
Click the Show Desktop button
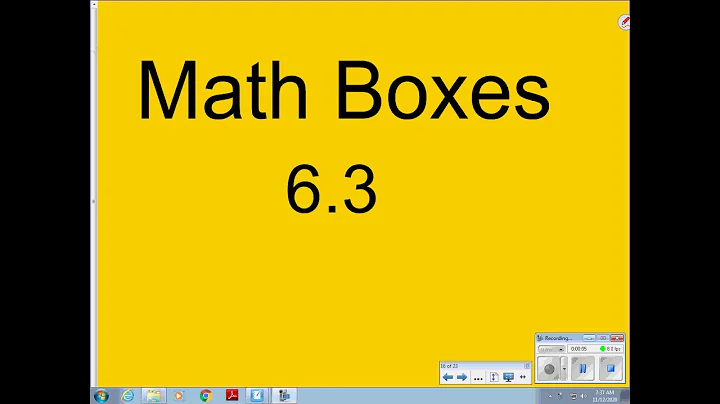coord(625,396)
